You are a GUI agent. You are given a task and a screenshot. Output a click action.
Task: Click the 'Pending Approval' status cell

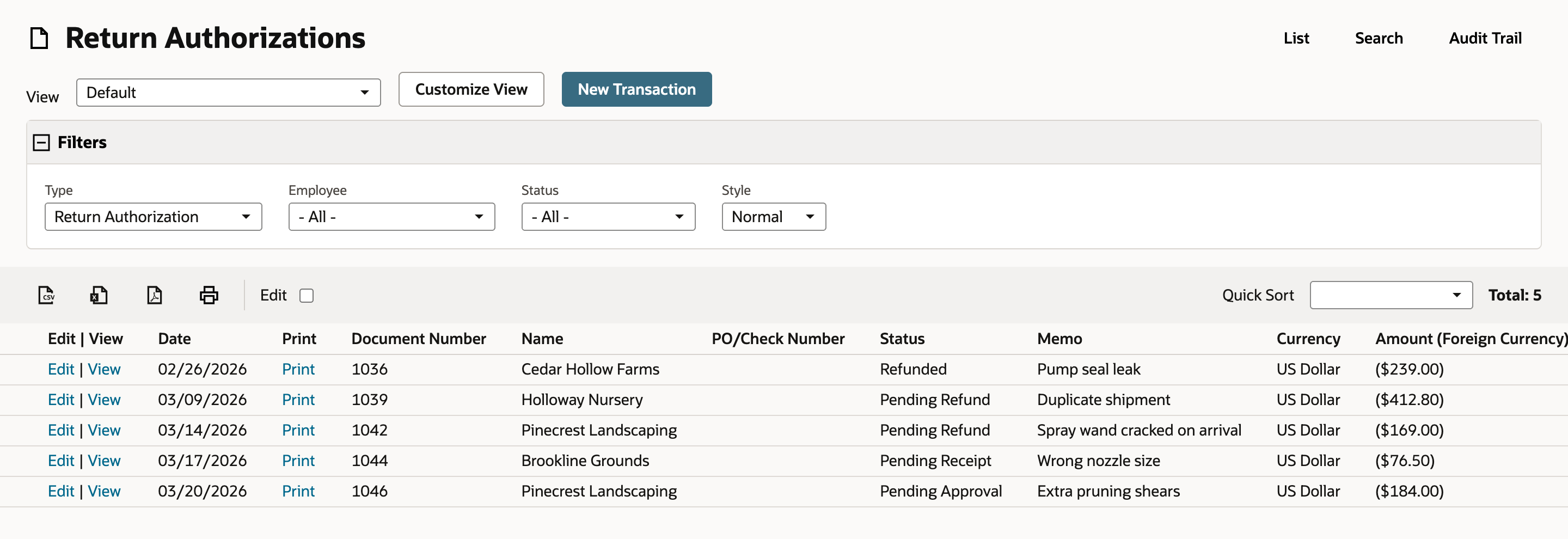(x=940, y=491)
